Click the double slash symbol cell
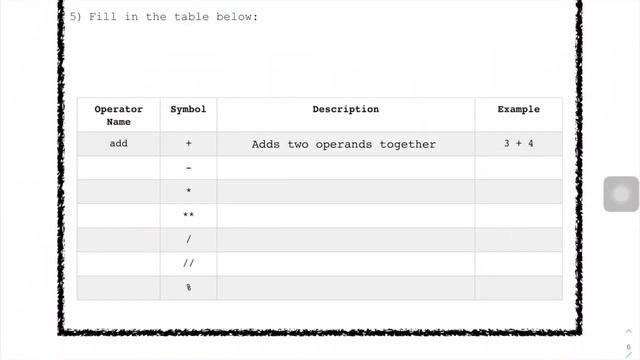Viewport: 640px width, 360px height. pyautogui.click(x=188, y=264)
